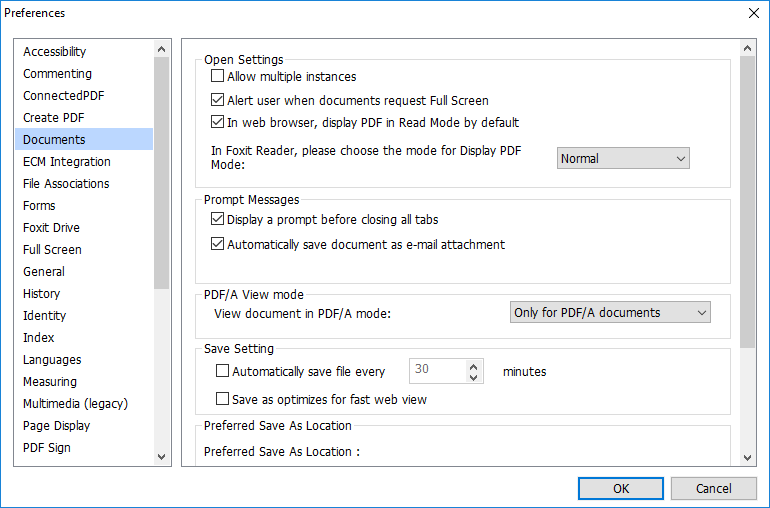Expand the PDF/A view mode dropdown
770x508 pixels.
[x=609, y=313]
